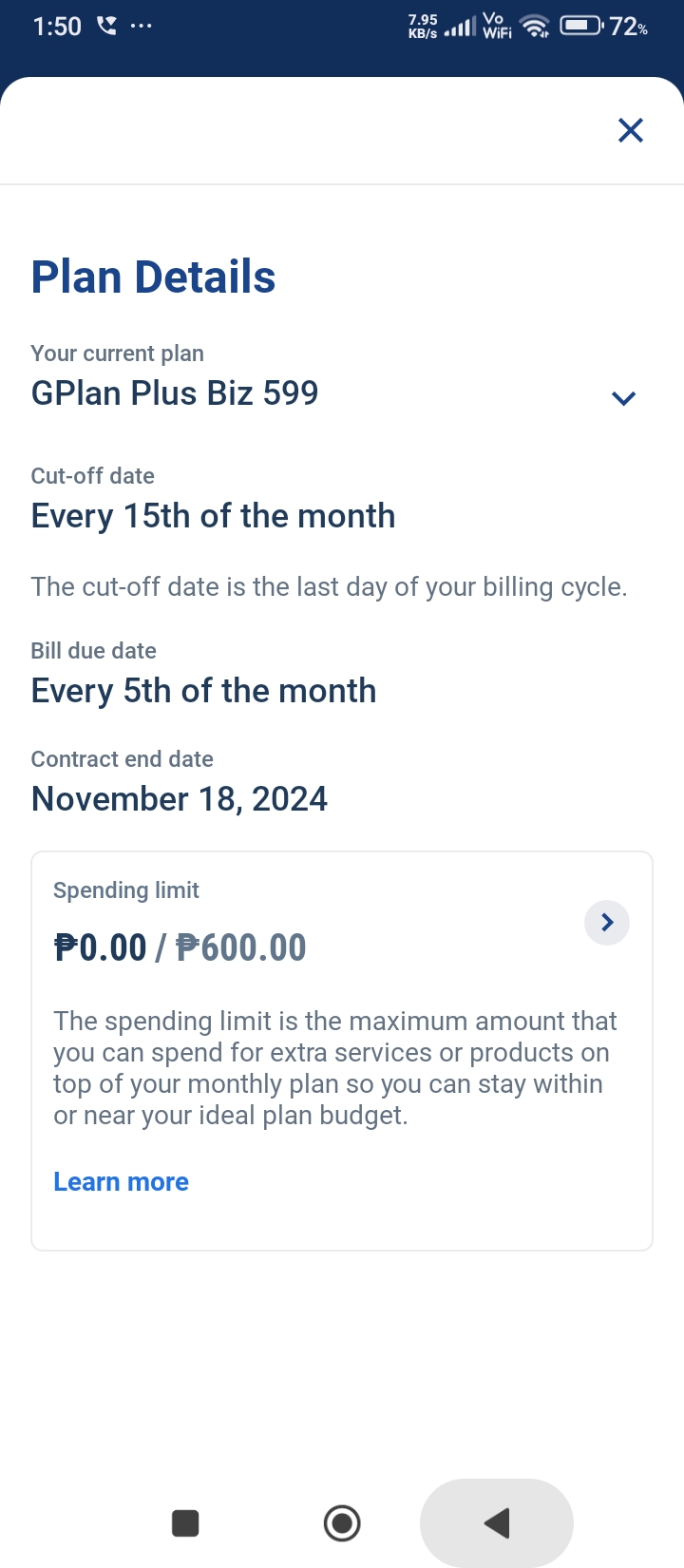Tap the battery indicator icon
This screenshot has height=1568, width=684.
point(579,26)
